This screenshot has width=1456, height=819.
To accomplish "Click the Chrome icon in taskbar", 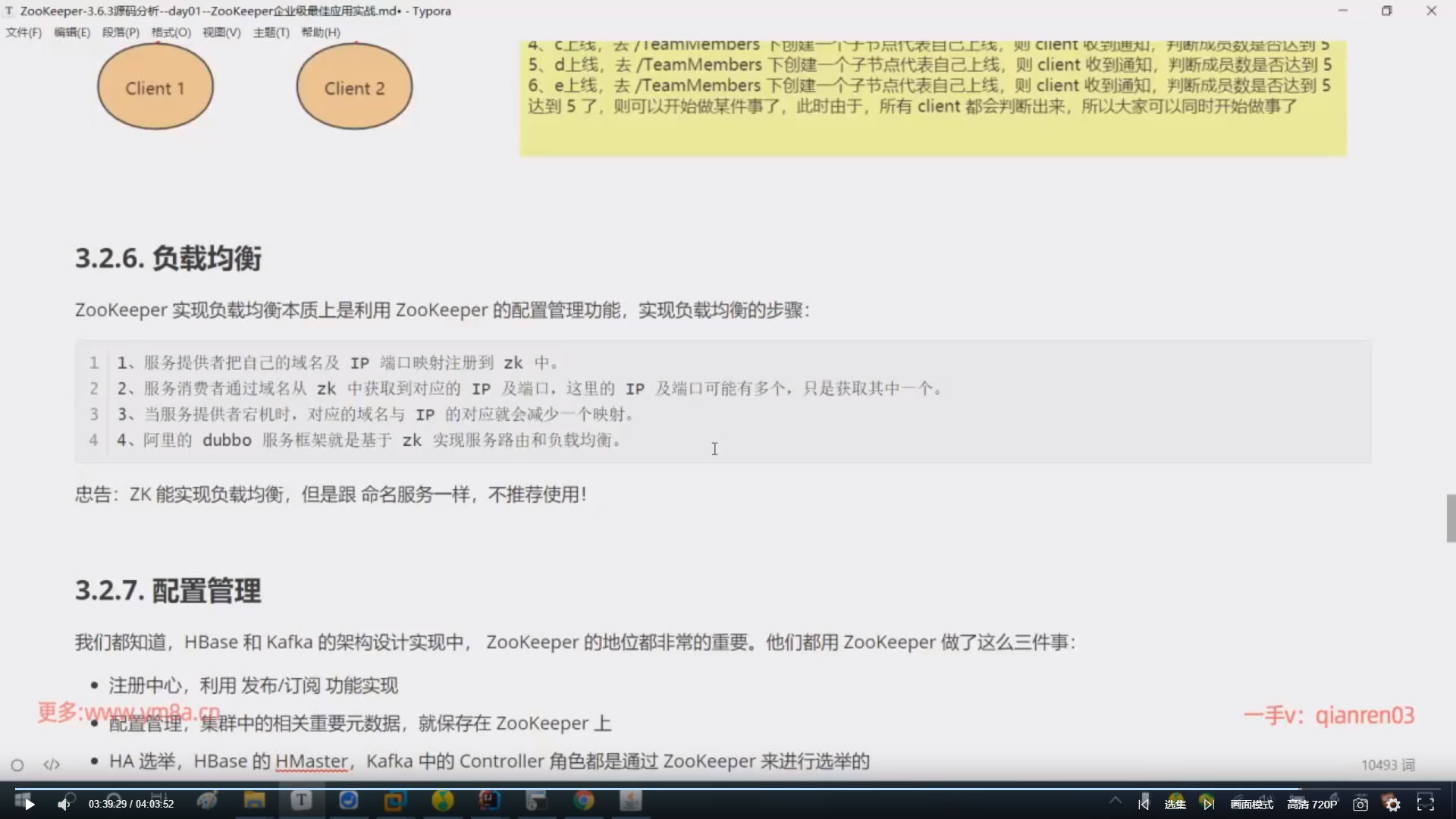I will (583, 801).
